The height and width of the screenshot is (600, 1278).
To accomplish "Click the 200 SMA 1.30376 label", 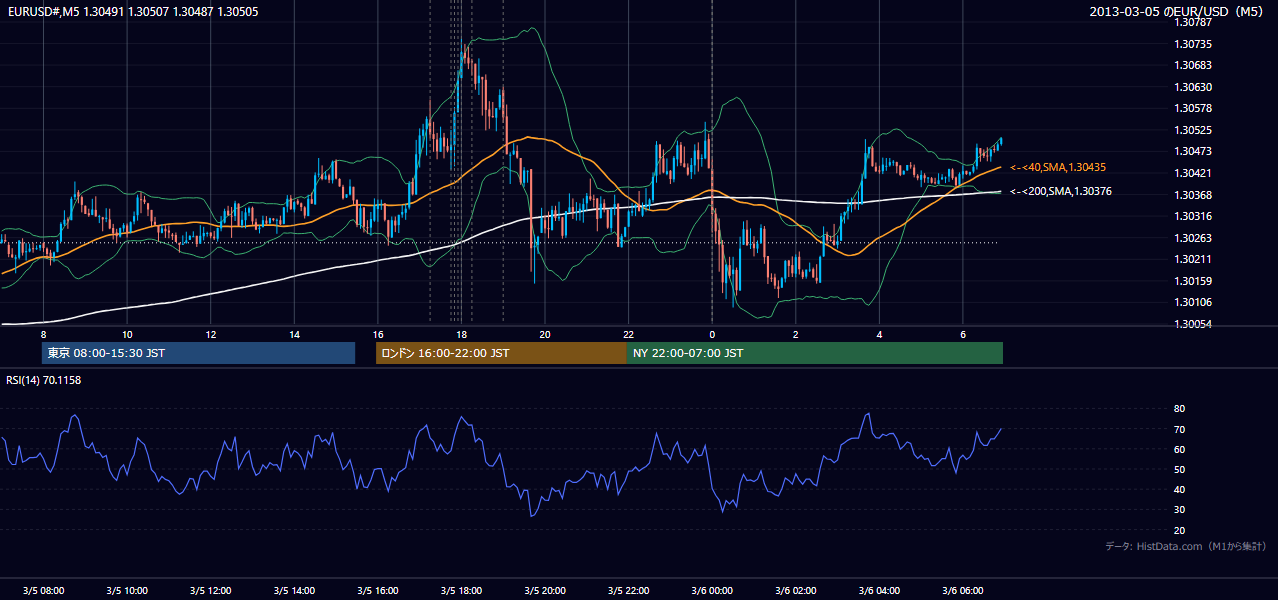I will [1061, 191].
